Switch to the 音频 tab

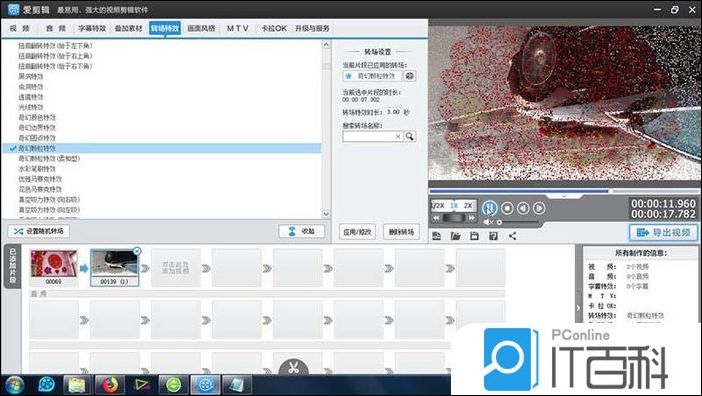coord(56,28)
